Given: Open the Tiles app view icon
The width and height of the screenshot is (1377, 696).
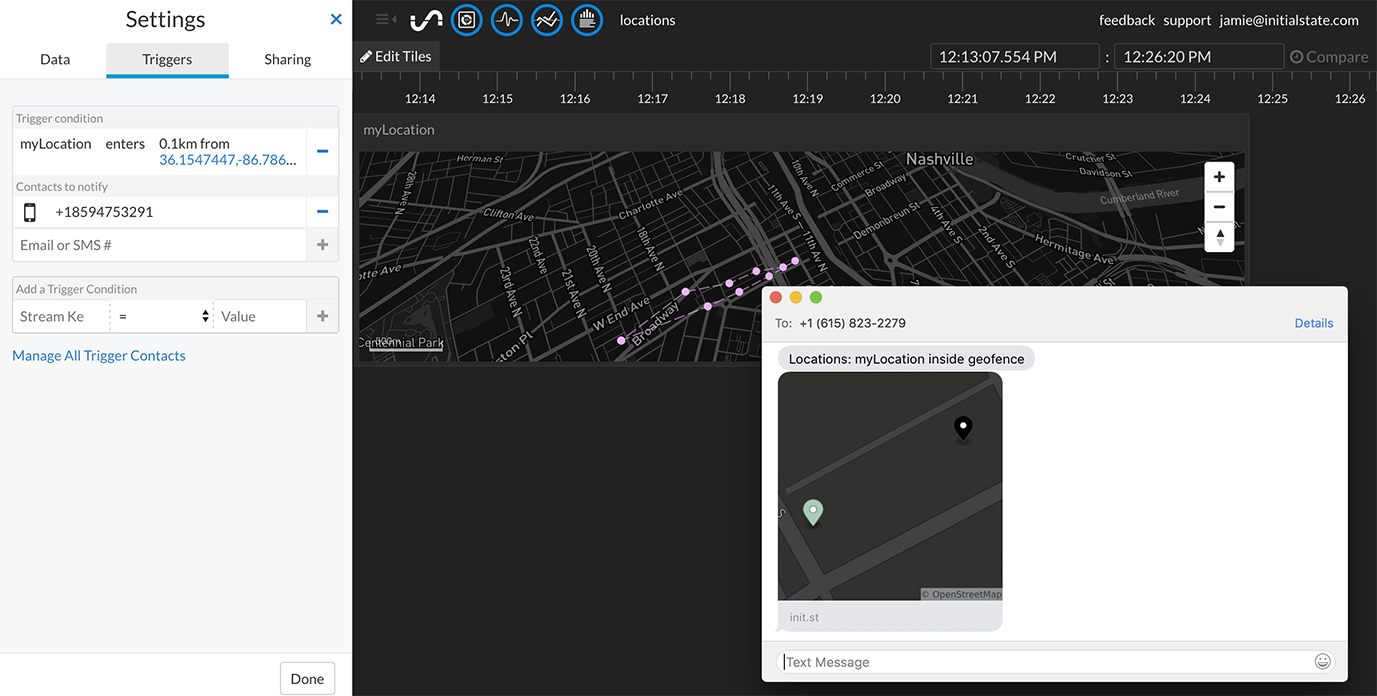Looking at the screenshot, I should [467, 20].
